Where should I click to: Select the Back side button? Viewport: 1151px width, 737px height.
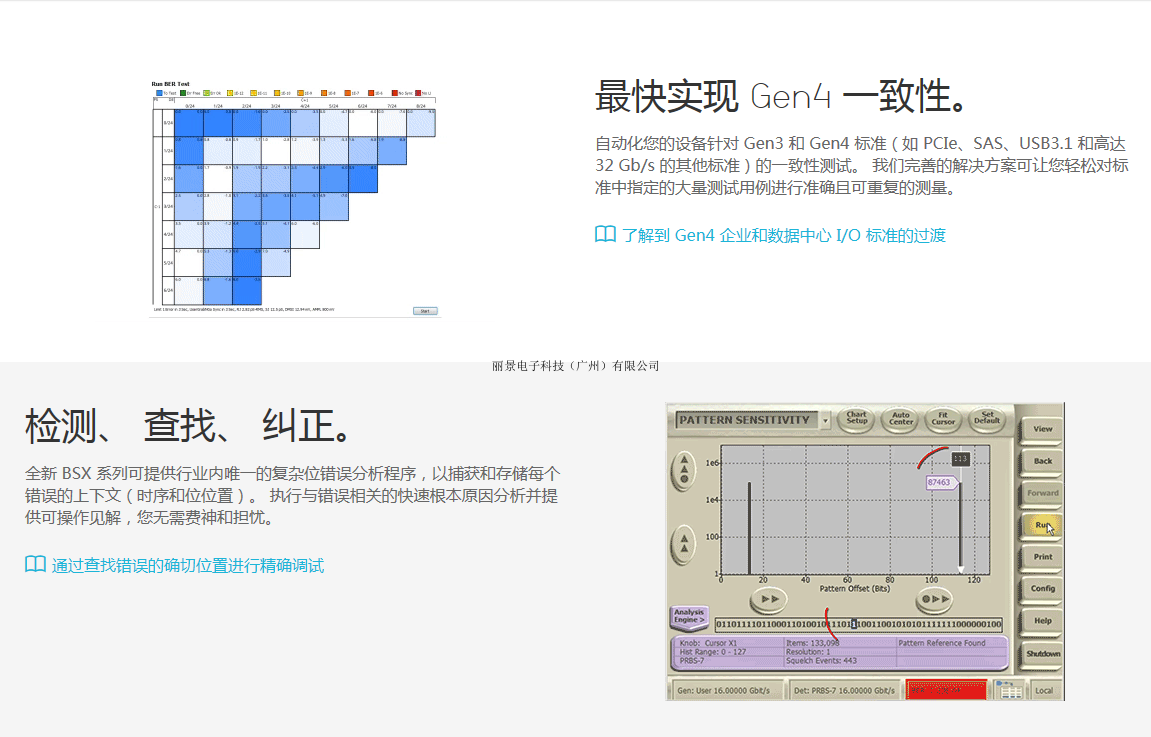(1042, 461)
